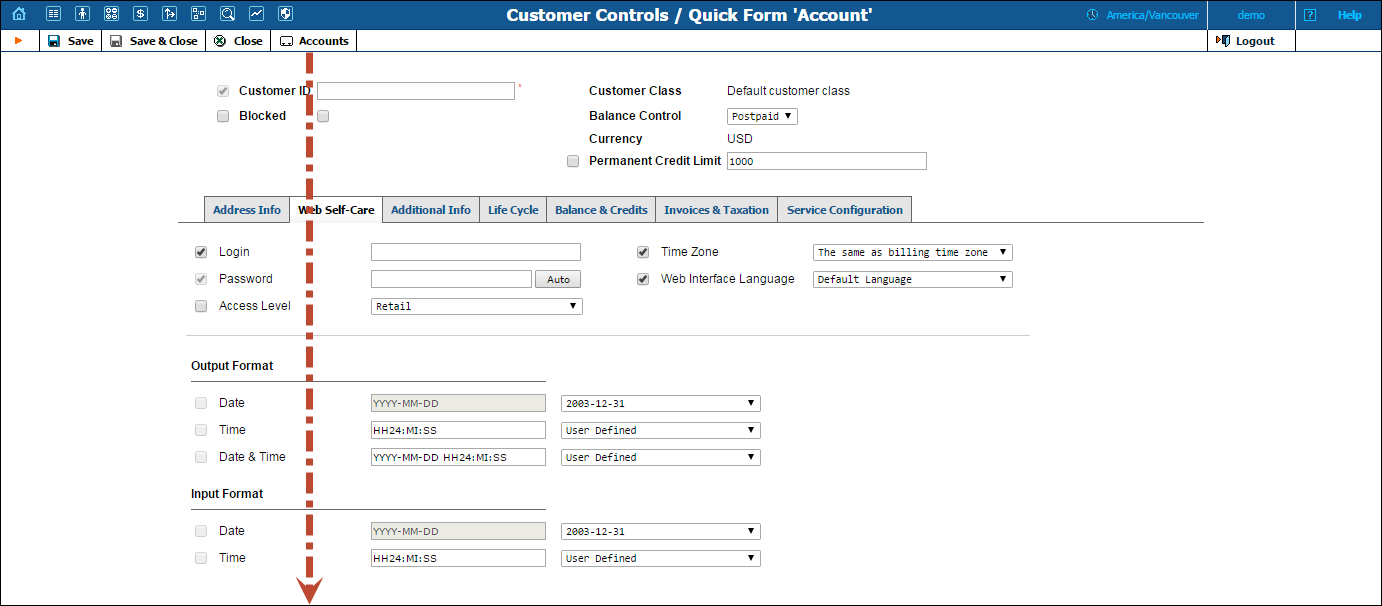Click the Input Format Time HH24:MI:SS field
The image size is (1382, 606).
click(458, 558)
